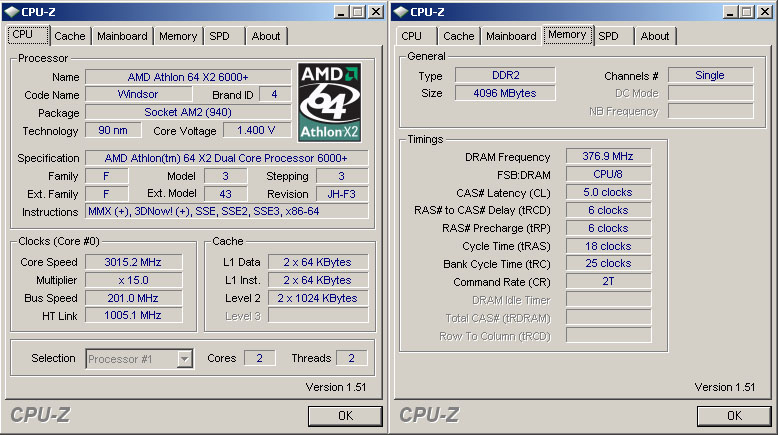780x435 pixels.
Task: Open About tab in left CPU-Z window
Action: (x=266, y=36)
